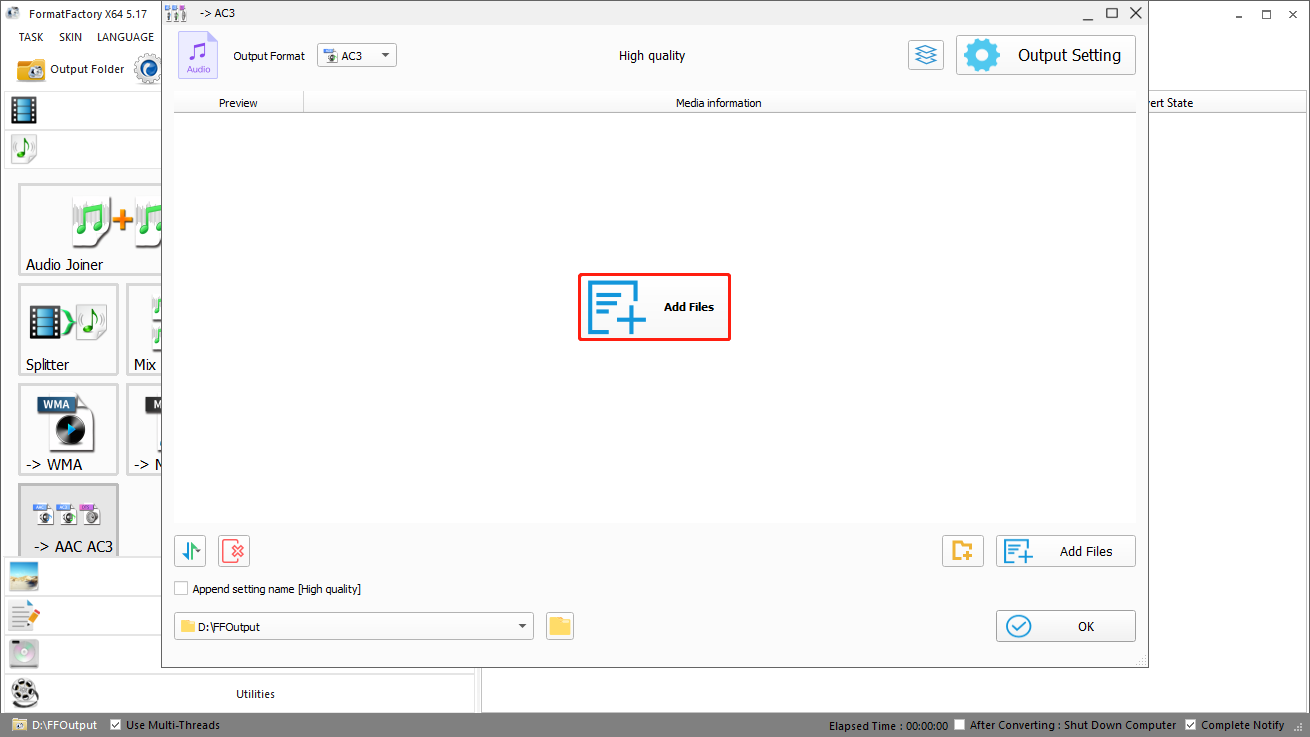Click the stacked layers icon button
Viewport: 1310px width, 737px height.
click(x=926, y=55)
